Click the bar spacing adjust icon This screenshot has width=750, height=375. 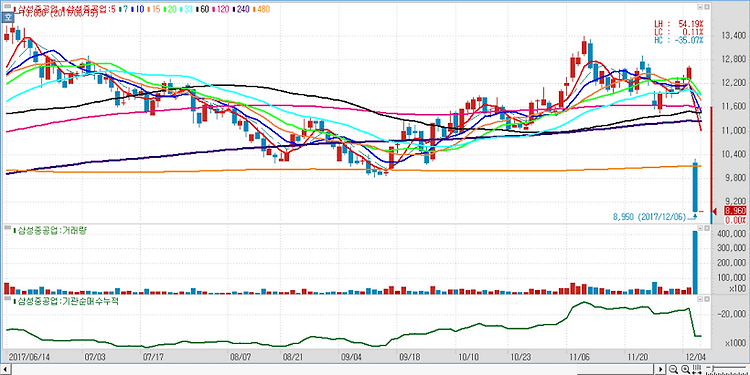tap(697, 369)
